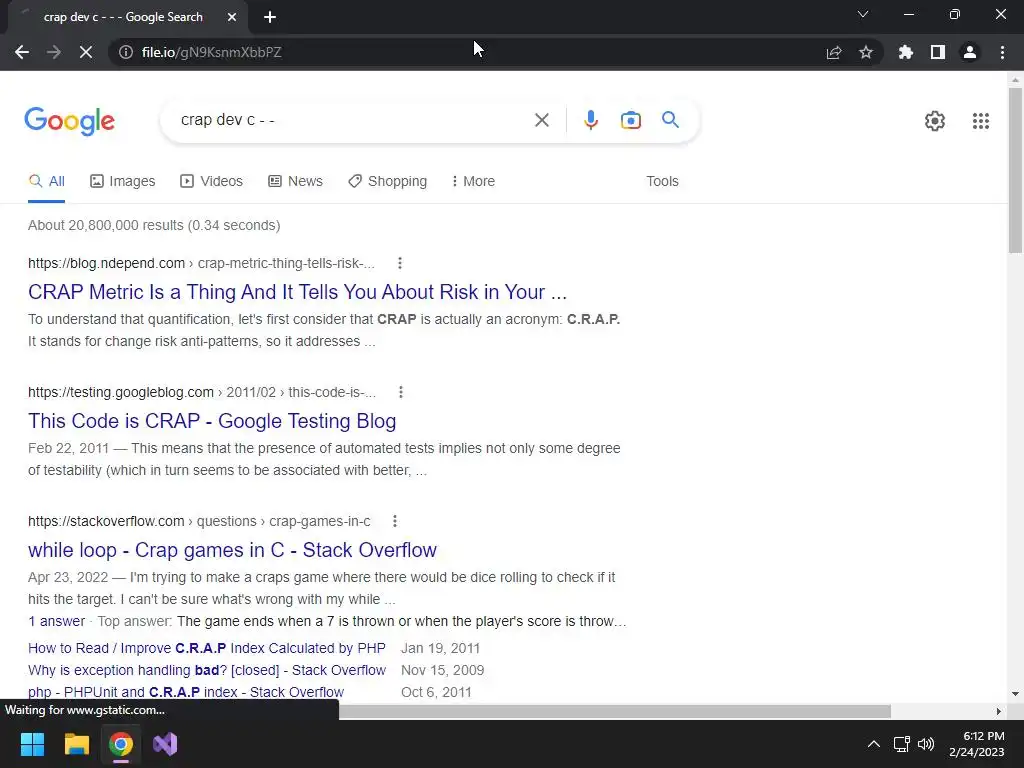1024x768 pixels.
Task: Open volume control tray icon
Action: [x=926, y=744]
